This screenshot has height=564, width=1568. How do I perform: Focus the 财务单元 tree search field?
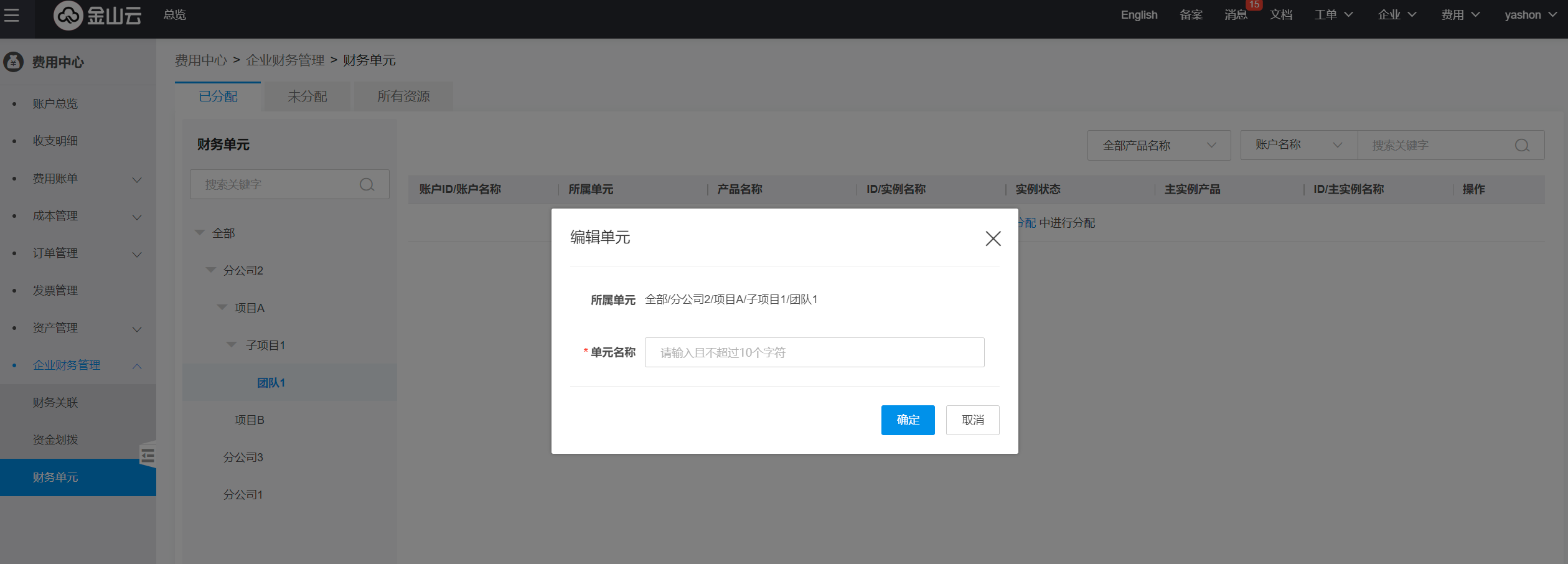(x=289, y=184)
